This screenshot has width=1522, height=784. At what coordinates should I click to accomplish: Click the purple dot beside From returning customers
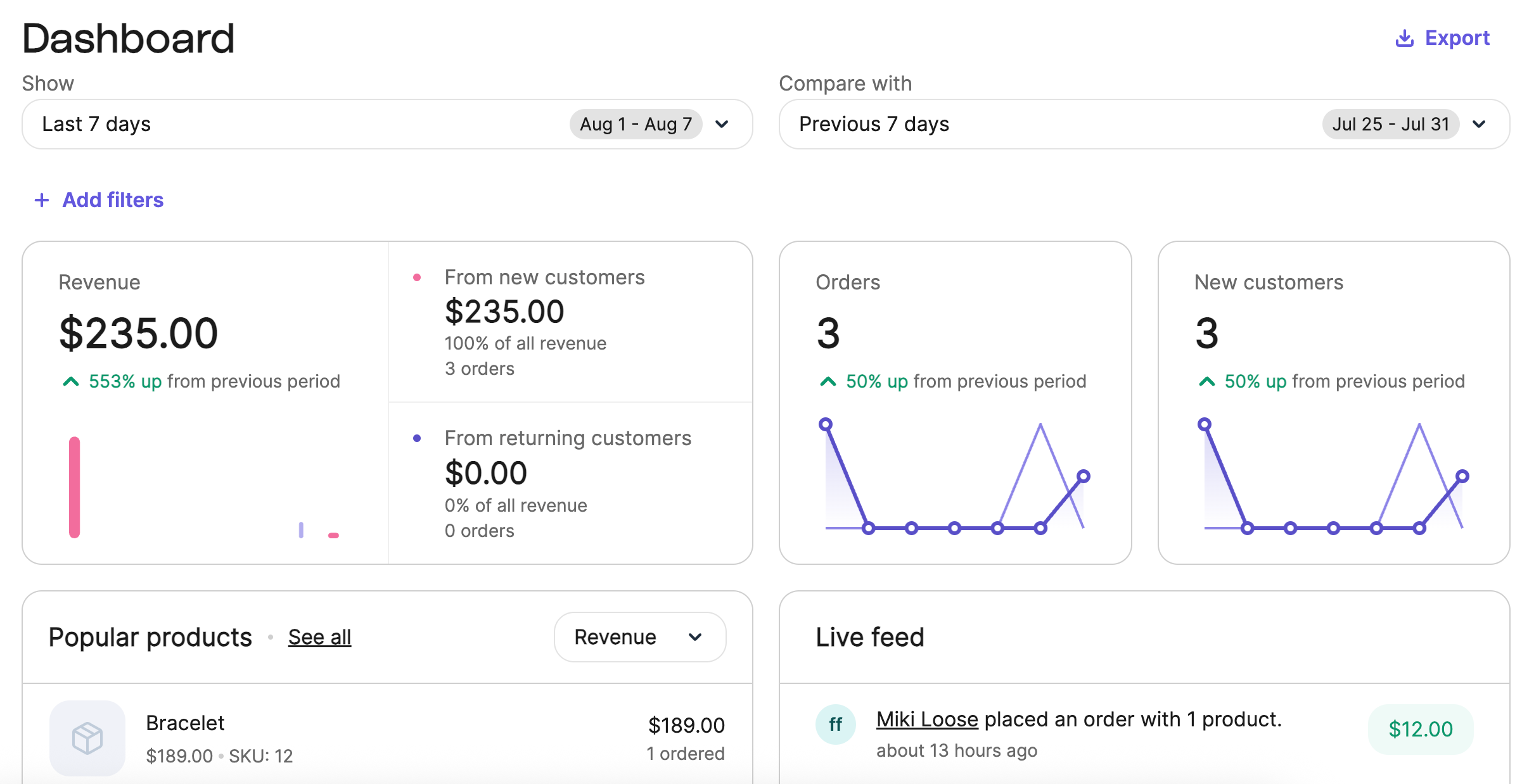[417, 438]
